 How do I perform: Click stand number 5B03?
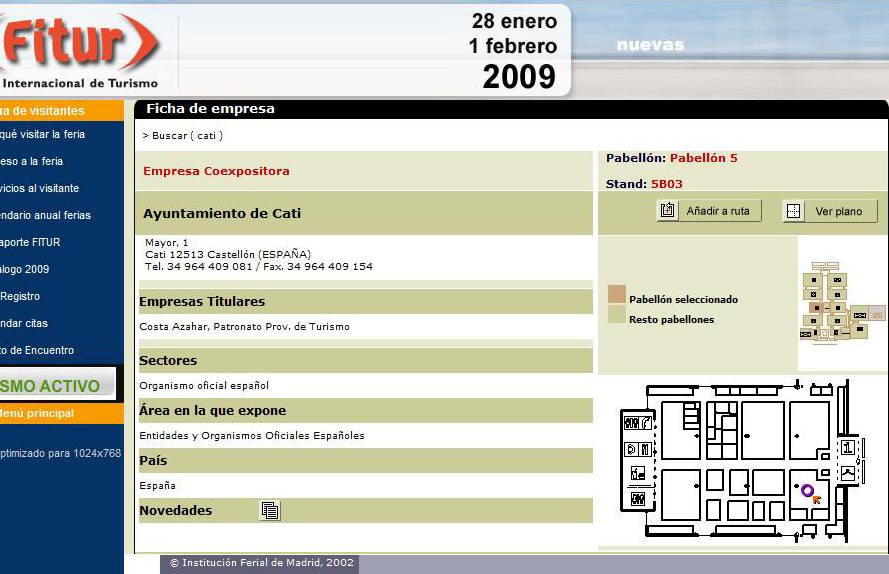coord(667,184)
